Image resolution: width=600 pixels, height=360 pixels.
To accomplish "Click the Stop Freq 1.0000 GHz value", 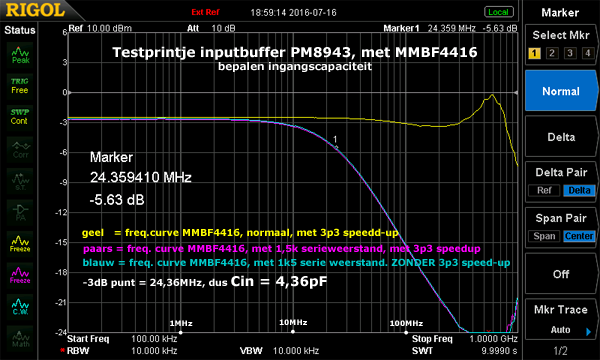I will 493,339.
